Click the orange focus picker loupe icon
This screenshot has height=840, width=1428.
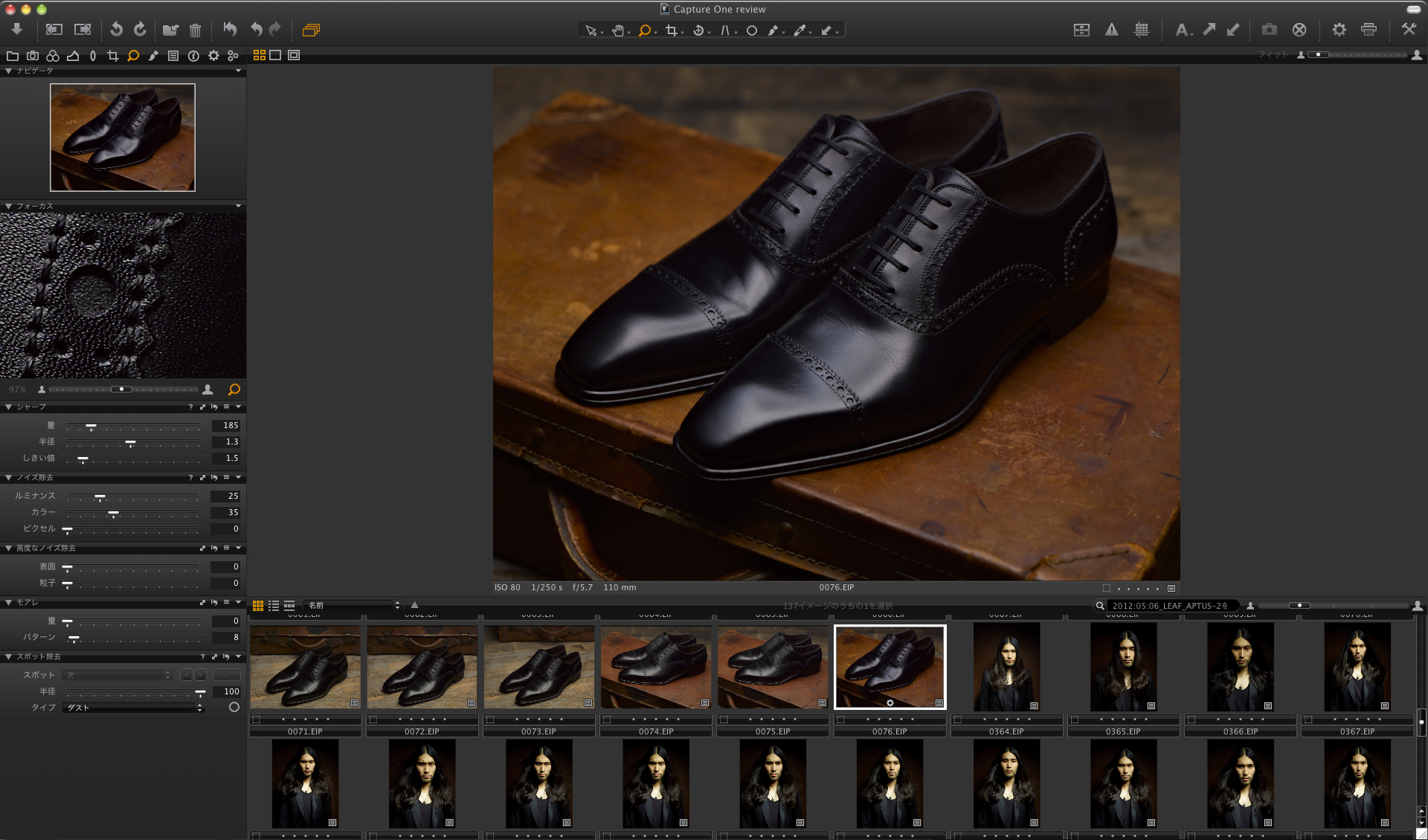234,390
